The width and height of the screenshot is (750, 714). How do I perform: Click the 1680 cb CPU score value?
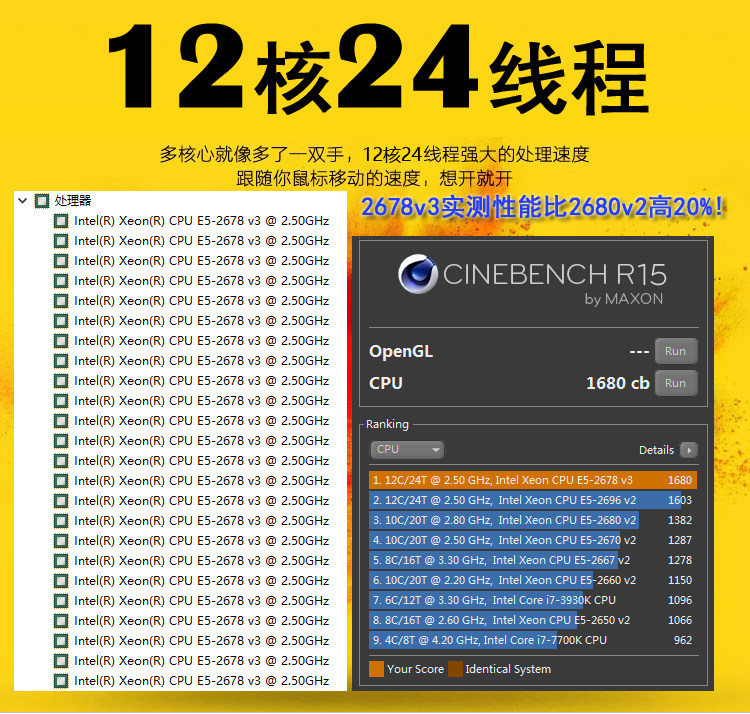coord(618,383)
